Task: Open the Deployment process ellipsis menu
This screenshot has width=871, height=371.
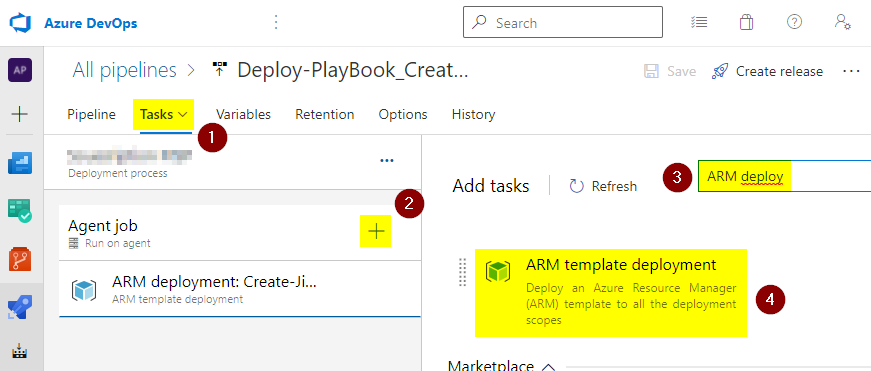Action: 387,161
